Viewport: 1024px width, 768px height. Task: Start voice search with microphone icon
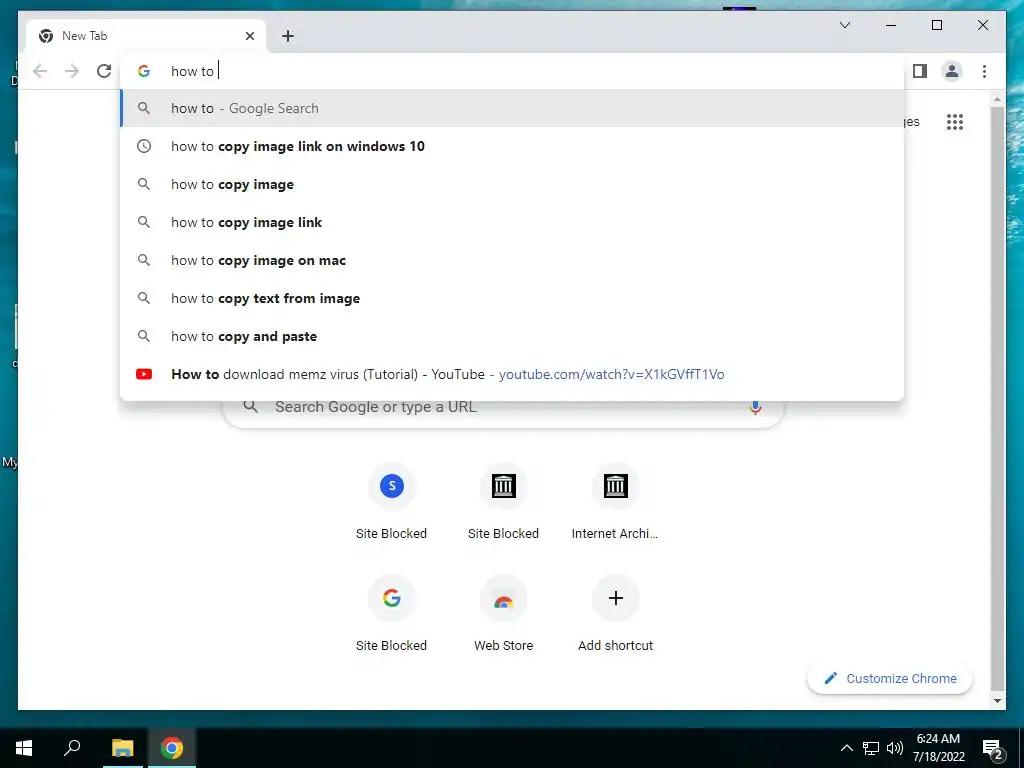(x=755, y=407)
